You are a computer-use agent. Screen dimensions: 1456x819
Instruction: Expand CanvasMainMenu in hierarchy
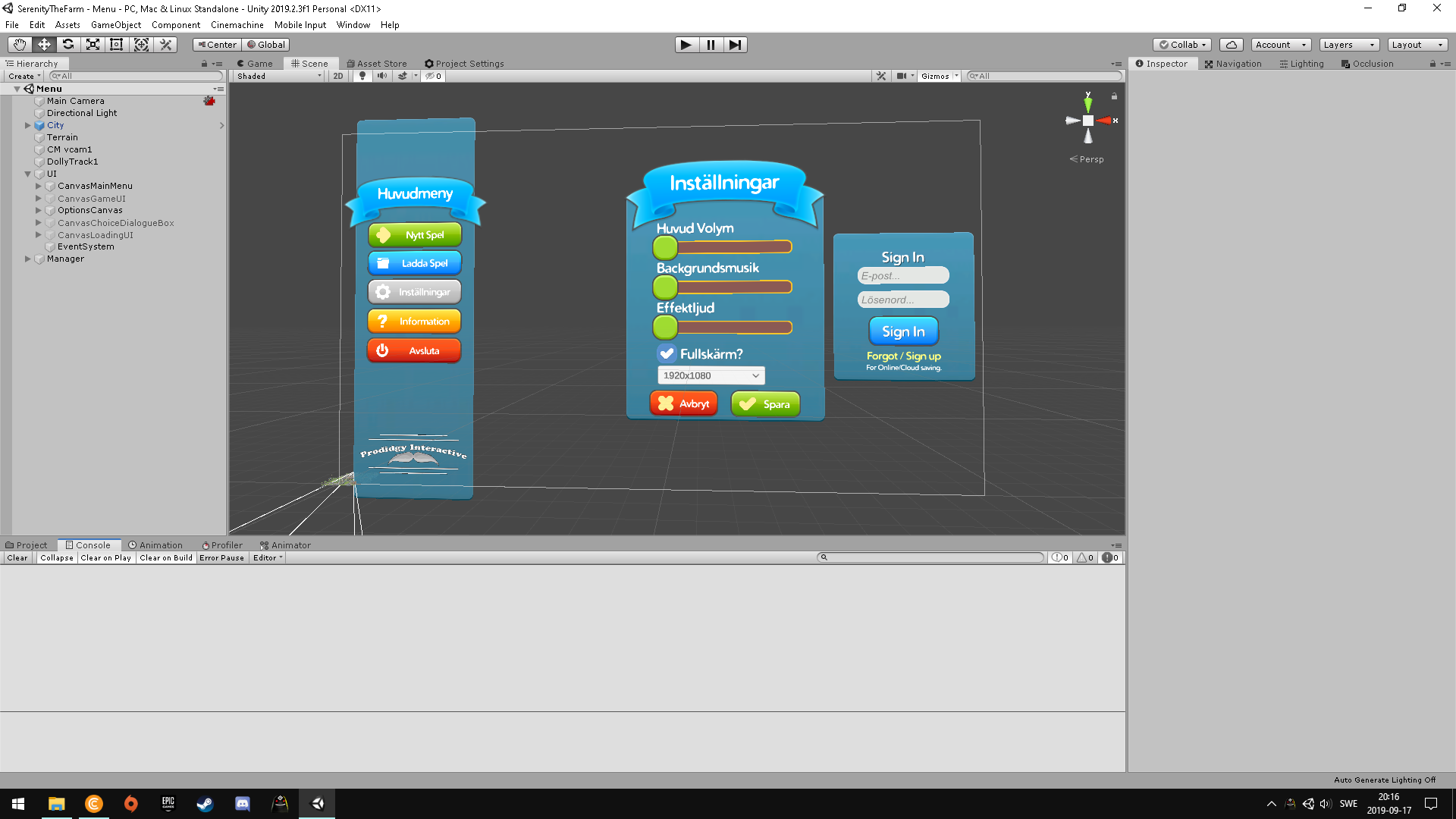38,186
